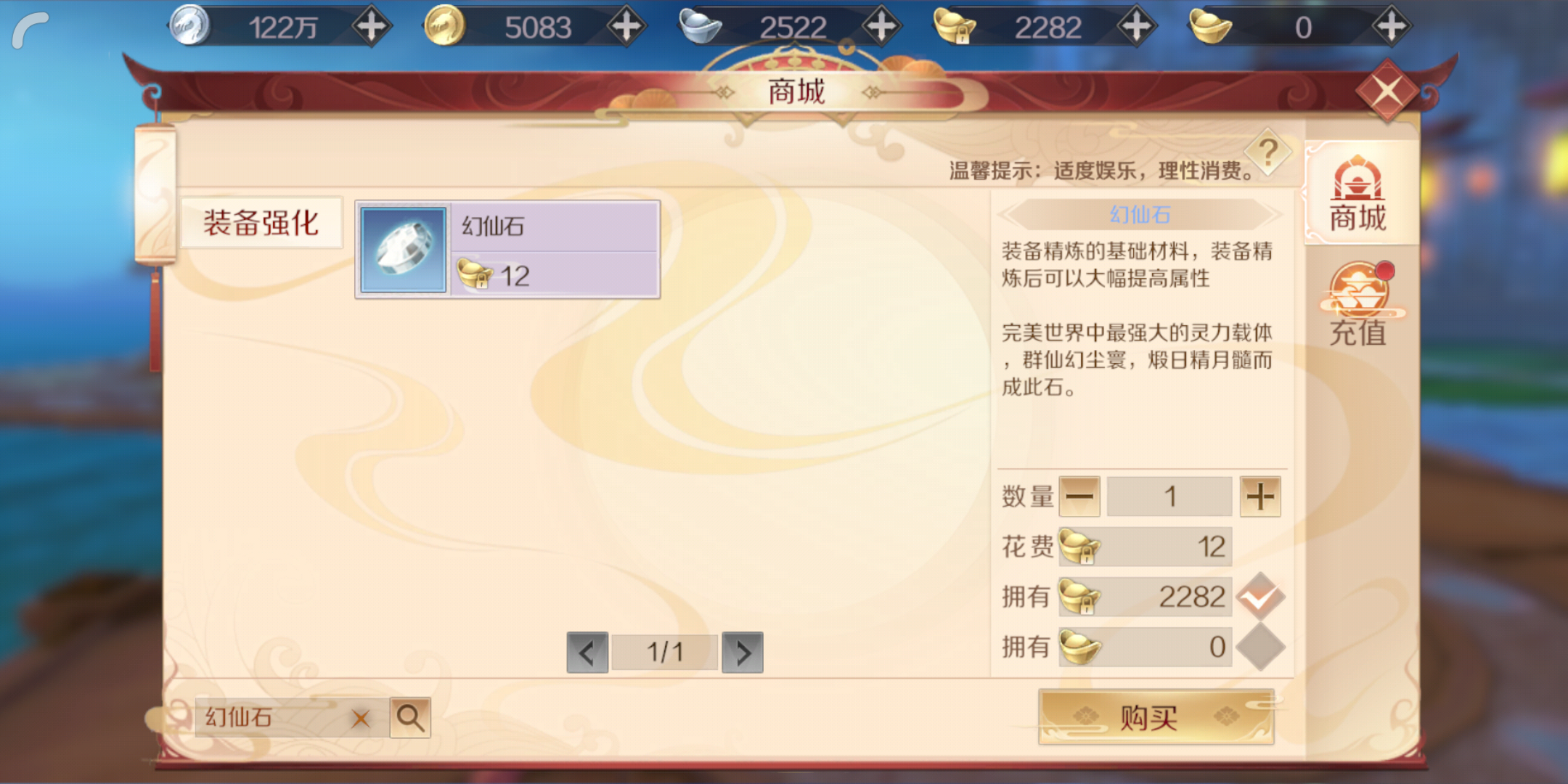
Task: Increase purchase quantity with plus button
Action: [x=1260, y=497]
